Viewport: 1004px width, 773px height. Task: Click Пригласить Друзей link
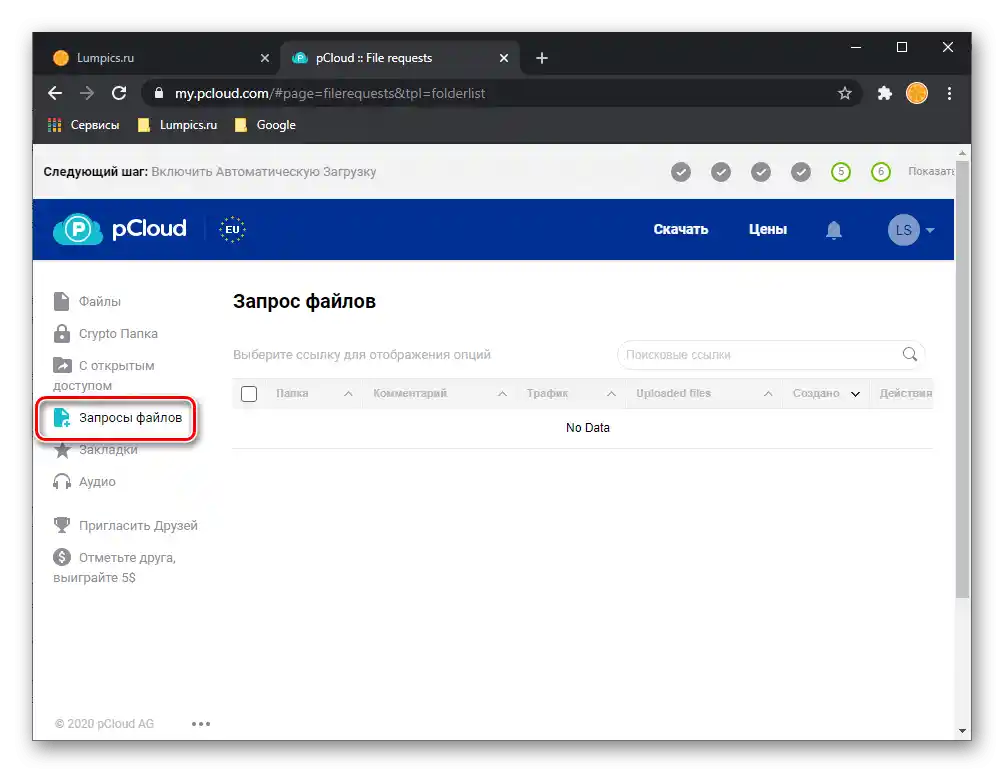pyautogui.click(x=126, y=525)
